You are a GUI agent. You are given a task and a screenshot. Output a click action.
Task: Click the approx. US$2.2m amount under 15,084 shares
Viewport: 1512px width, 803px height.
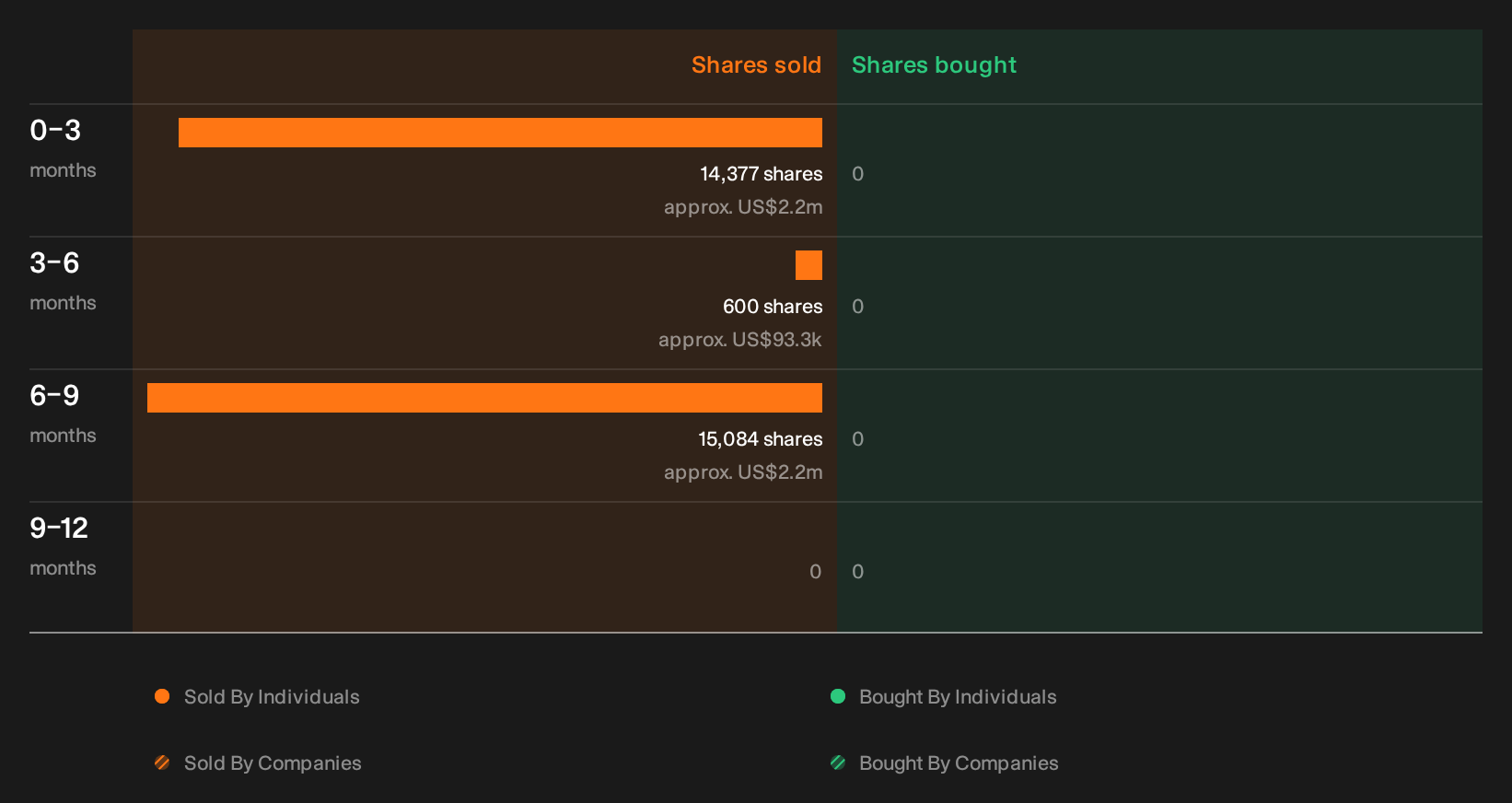(743, 472)
